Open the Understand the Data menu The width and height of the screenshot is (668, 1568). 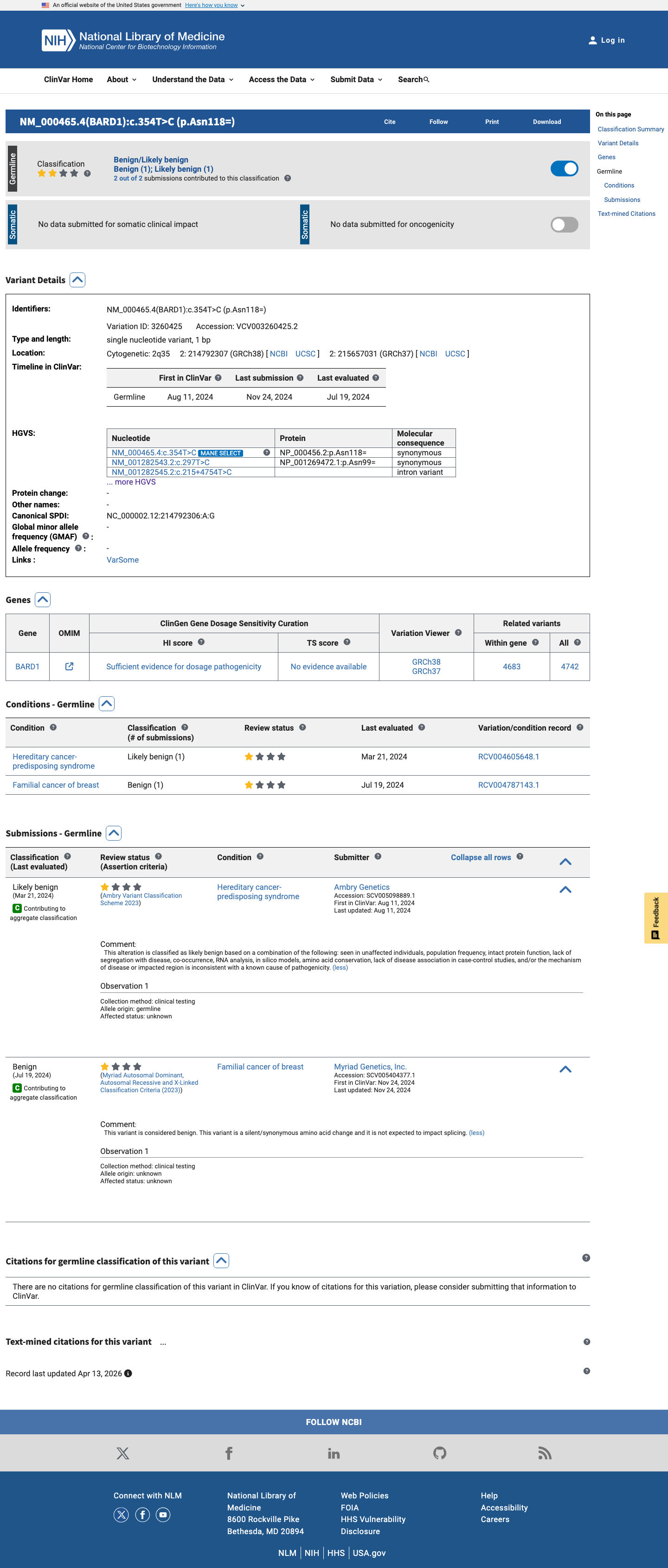tap(193, 80)
